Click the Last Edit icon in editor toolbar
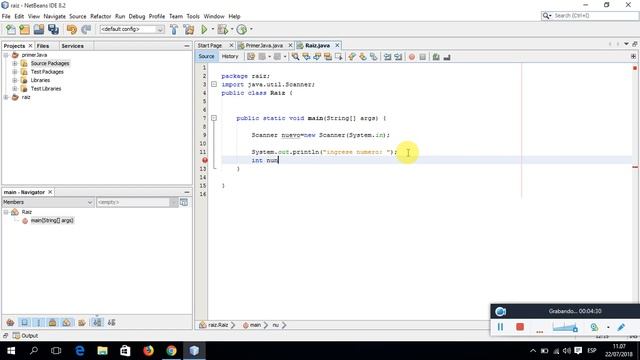Screen dimensions: 640x360 point(251,57)
